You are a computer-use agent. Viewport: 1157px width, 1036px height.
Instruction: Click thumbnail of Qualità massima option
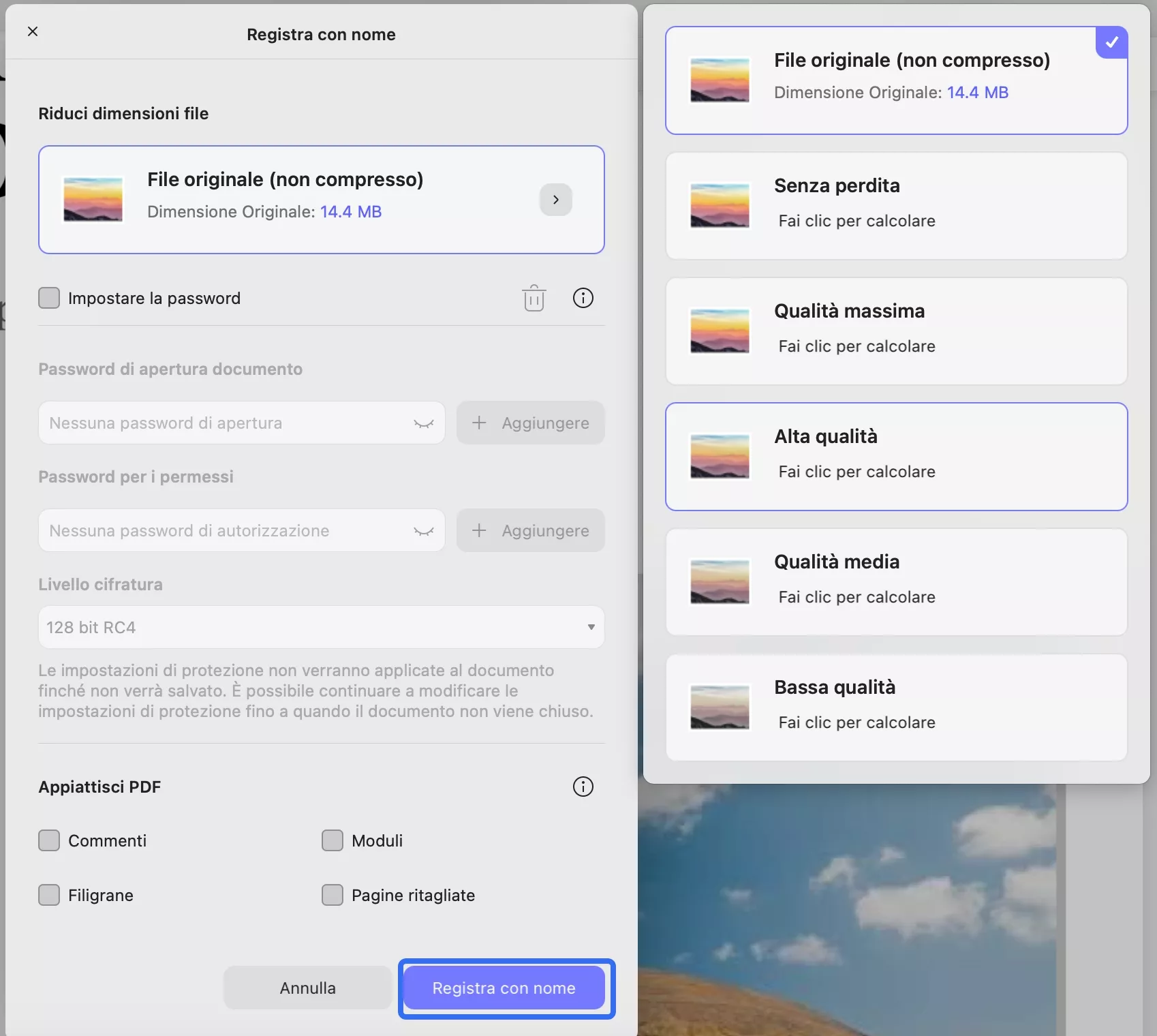point(720,331)
